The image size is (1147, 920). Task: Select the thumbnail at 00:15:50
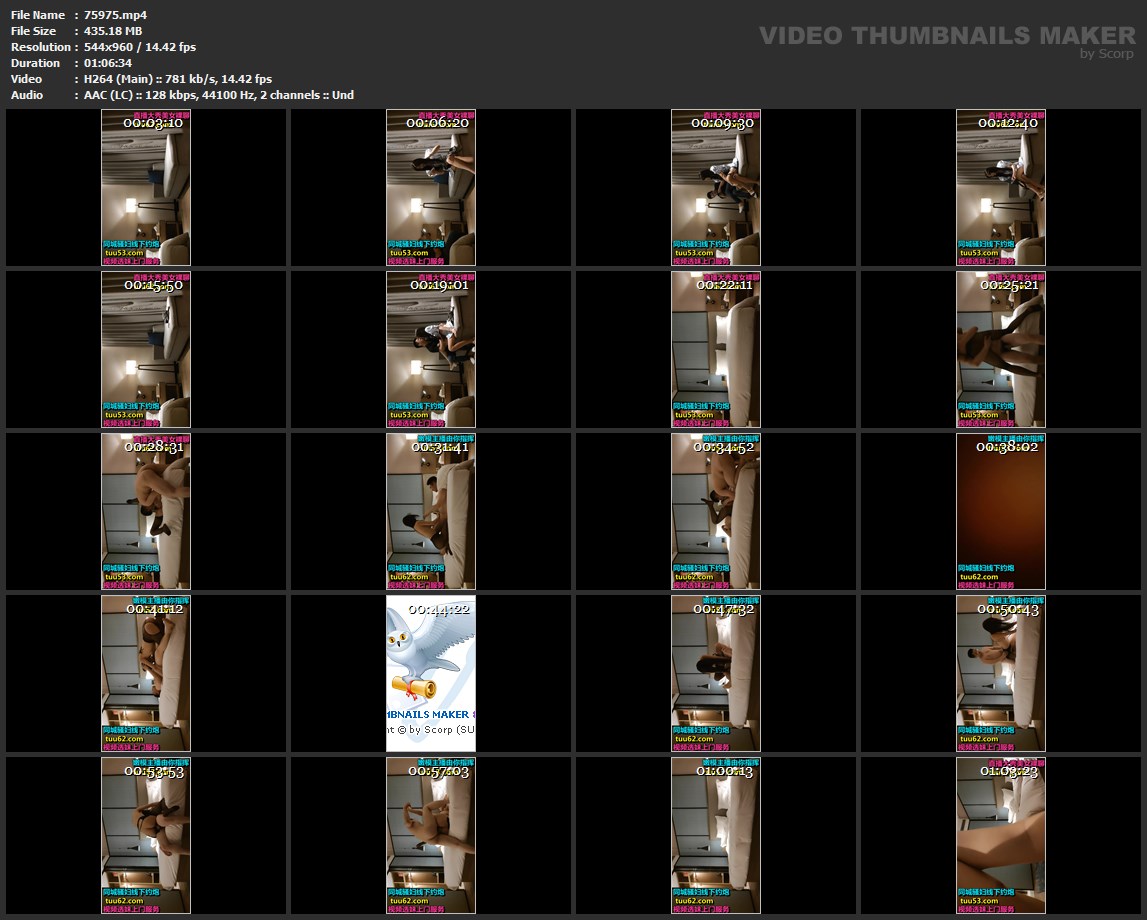coord(146,349)
